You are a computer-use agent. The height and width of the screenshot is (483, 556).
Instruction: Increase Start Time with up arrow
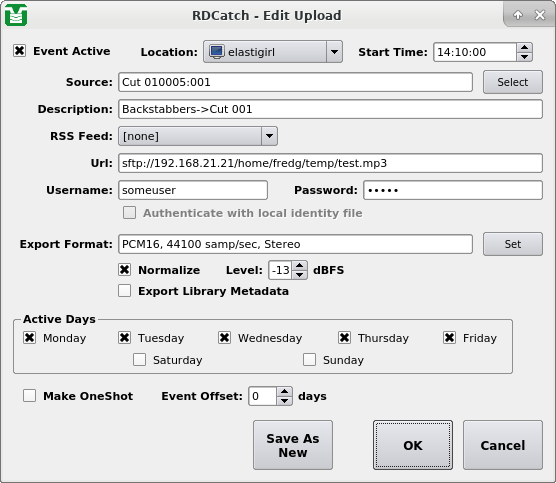[x=524, y=48]
